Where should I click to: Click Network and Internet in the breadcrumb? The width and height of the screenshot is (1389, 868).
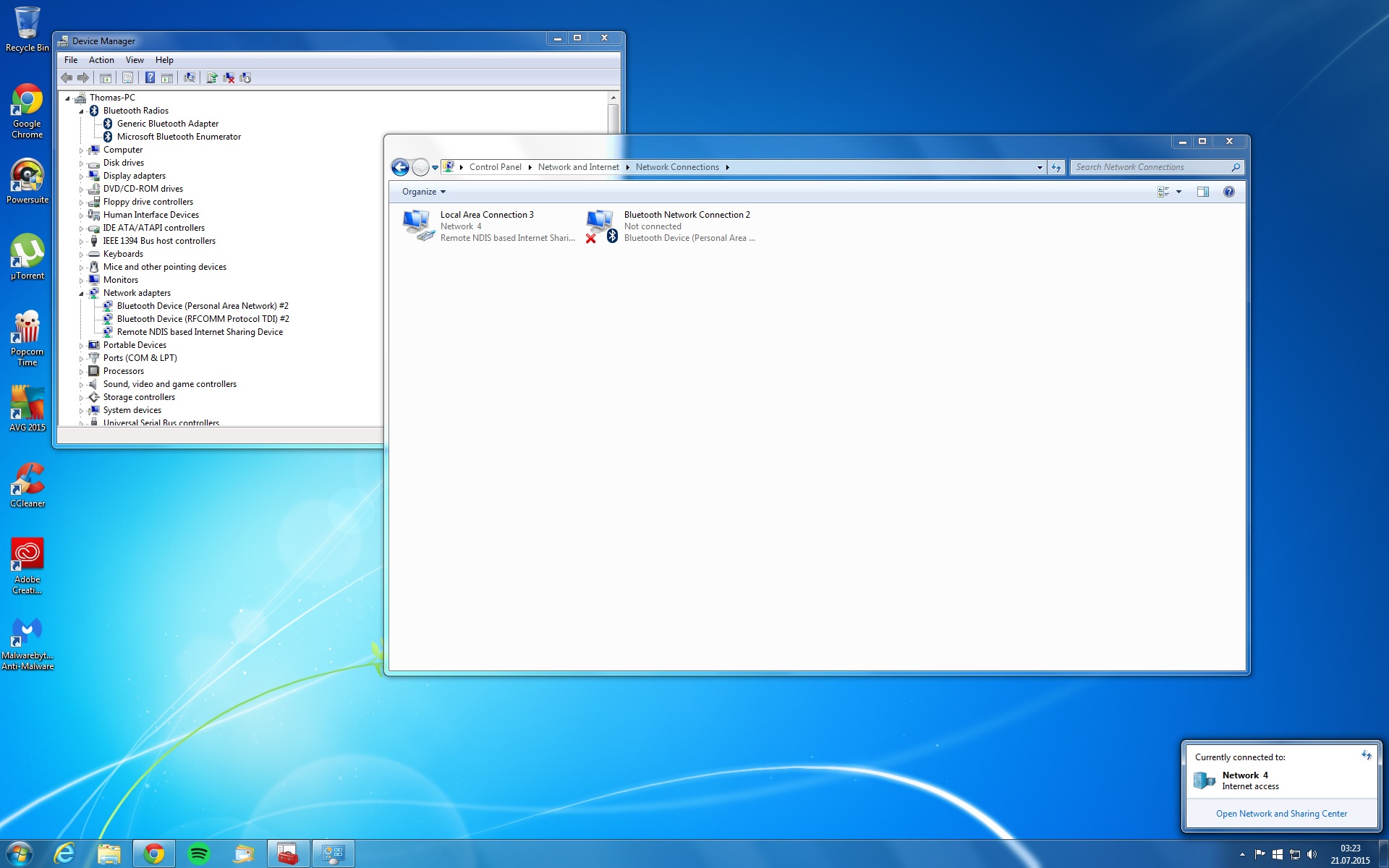click(578, 167)
